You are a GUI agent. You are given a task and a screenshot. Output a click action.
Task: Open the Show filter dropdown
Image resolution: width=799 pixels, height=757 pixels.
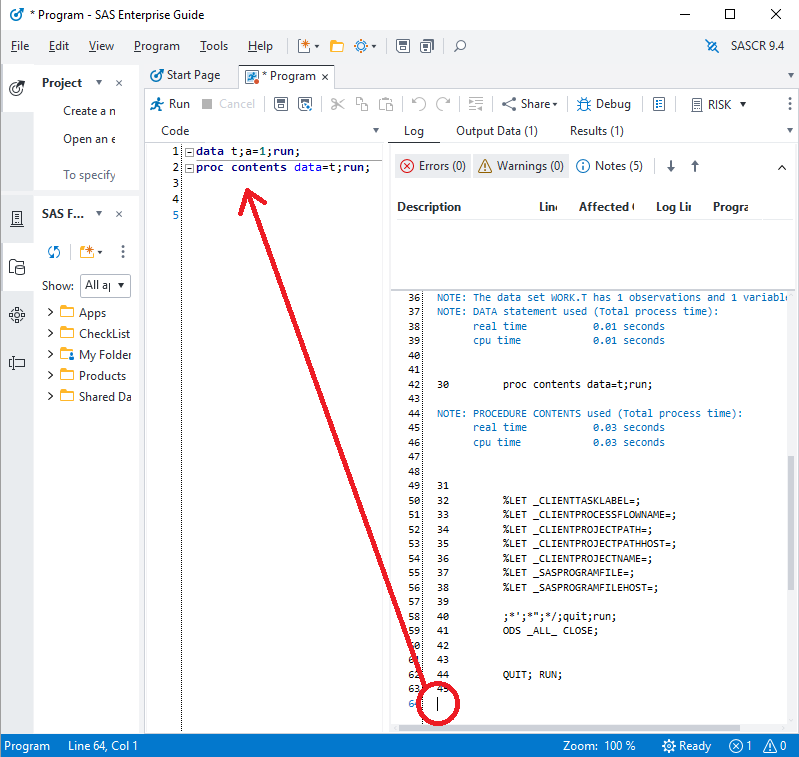[x=106, y=285]
